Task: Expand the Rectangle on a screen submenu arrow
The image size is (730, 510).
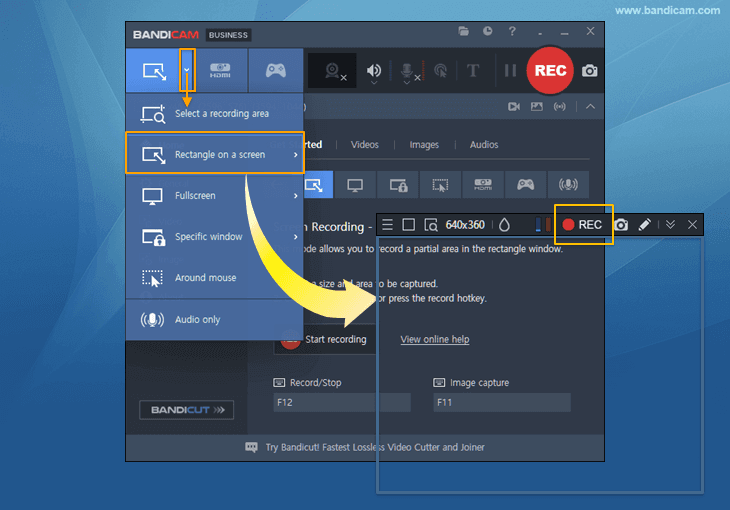Action: coord(296,155)
